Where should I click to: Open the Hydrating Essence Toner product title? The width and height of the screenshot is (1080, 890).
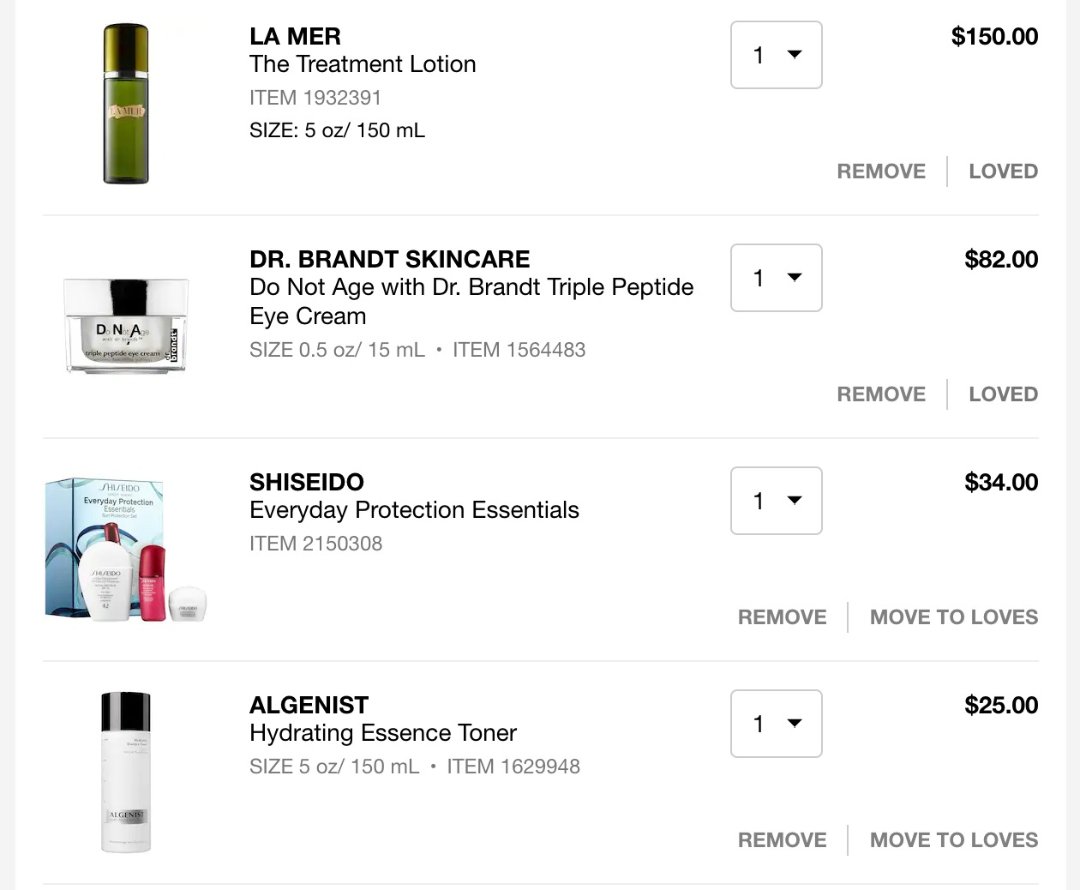click(x=383, y=733)
